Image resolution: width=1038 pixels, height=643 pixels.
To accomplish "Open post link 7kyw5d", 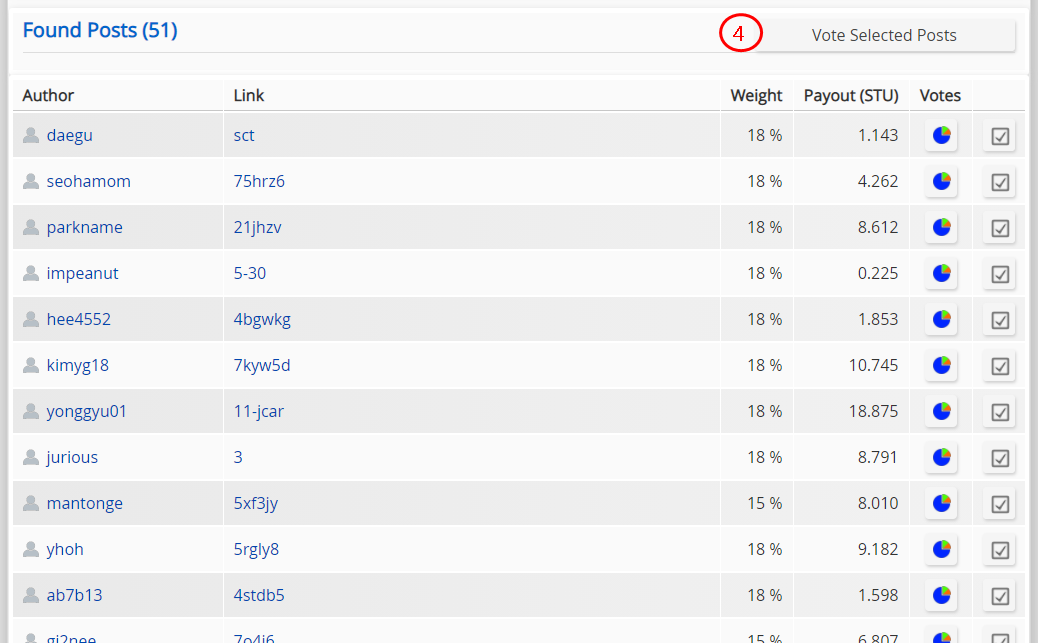I will pyautogui.click(x=261, y=365).
